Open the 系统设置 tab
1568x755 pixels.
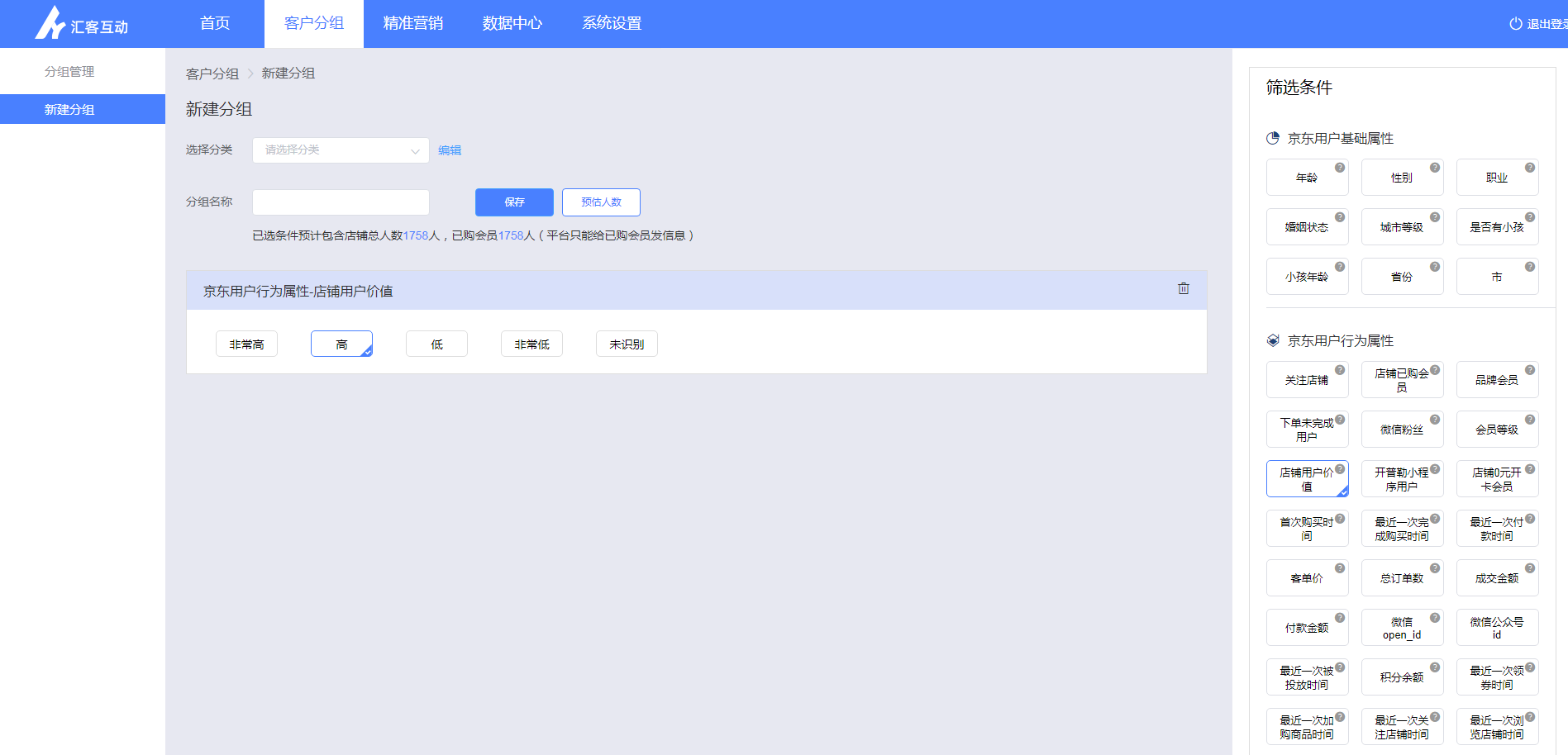click(612, 24)
